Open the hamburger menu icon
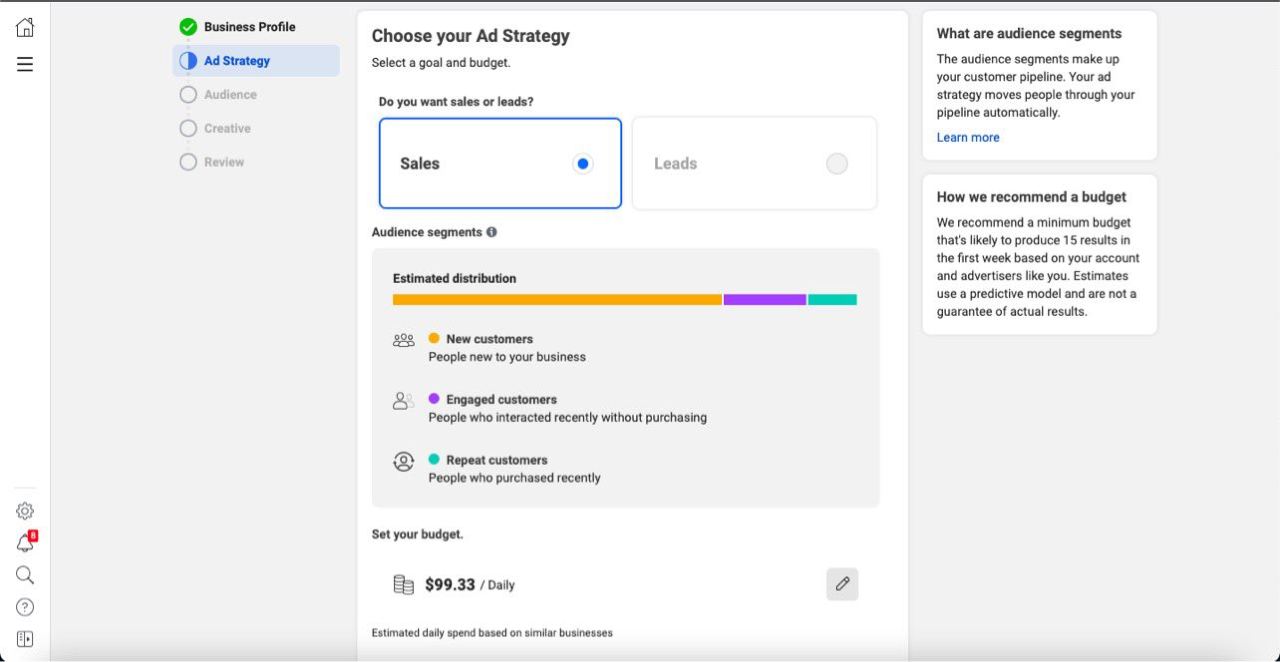 click(x=25, y=64)
